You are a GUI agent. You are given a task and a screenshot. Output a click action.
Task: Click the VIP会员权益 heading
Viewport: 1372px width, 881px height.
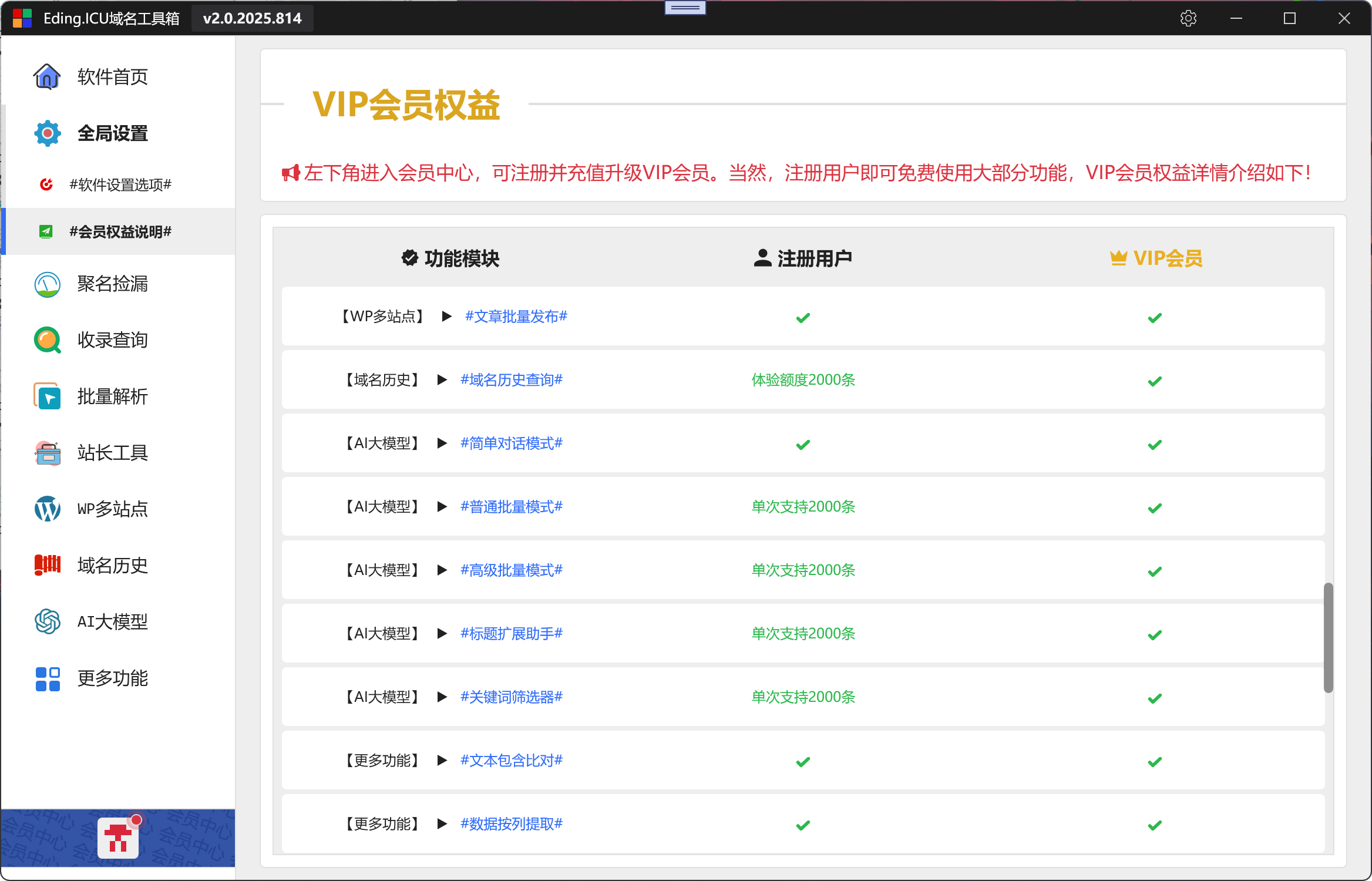point(406,105)
